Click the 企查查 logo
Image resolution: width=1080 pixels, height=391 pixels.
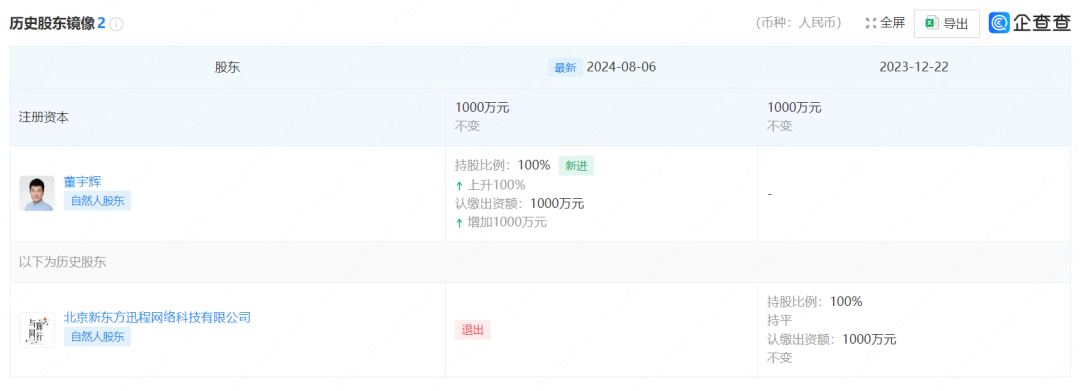click(x=1030, y=23)
